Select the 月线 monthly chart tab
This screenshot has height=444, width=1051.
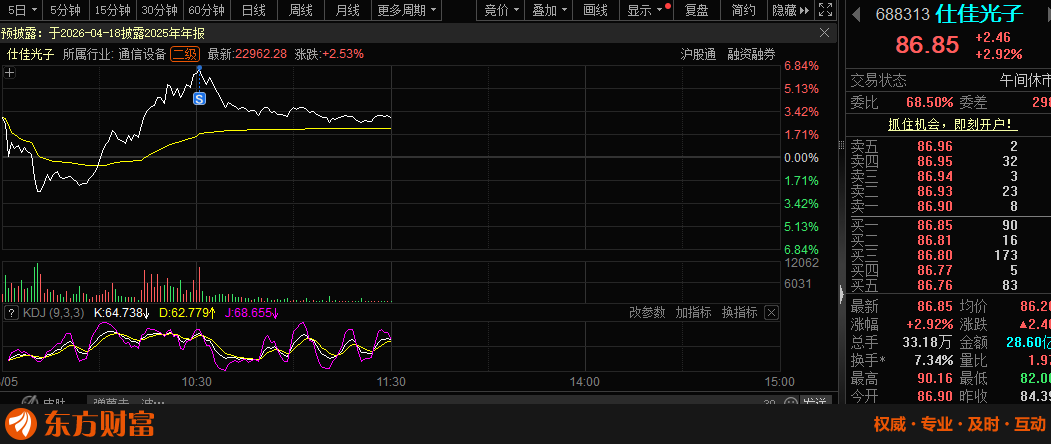coord(347,10)
